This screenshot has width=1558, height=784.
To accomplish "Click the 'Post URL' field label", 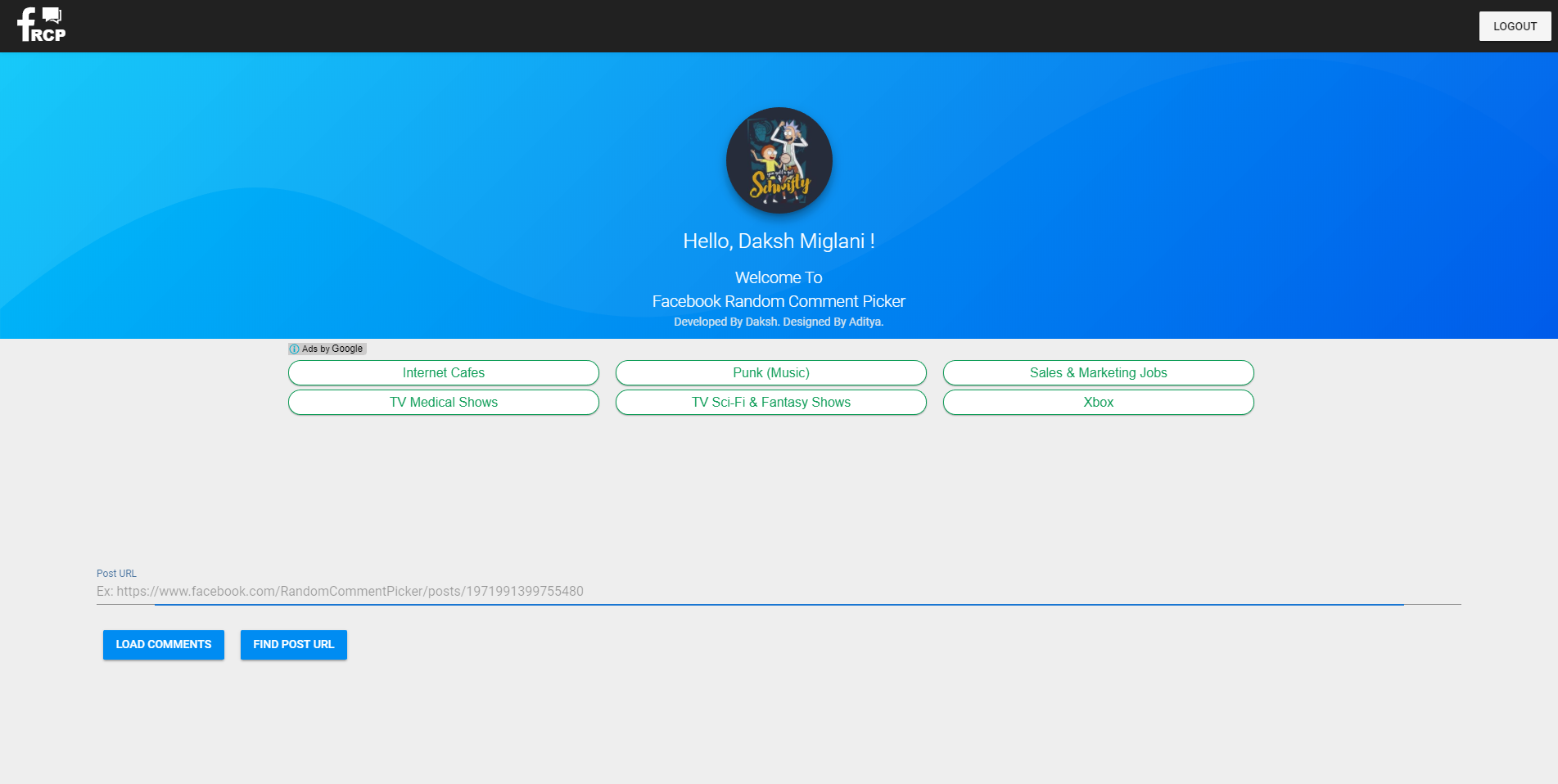I will pos(116,574).
